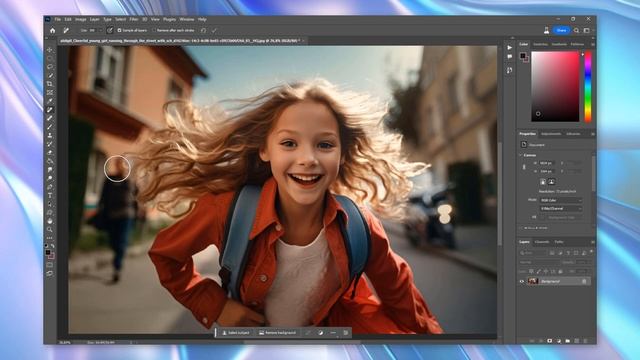Switch foreground and background colors
Viewport: 640px width, 360px height.
pyautogui.click(x=53, y=246)
